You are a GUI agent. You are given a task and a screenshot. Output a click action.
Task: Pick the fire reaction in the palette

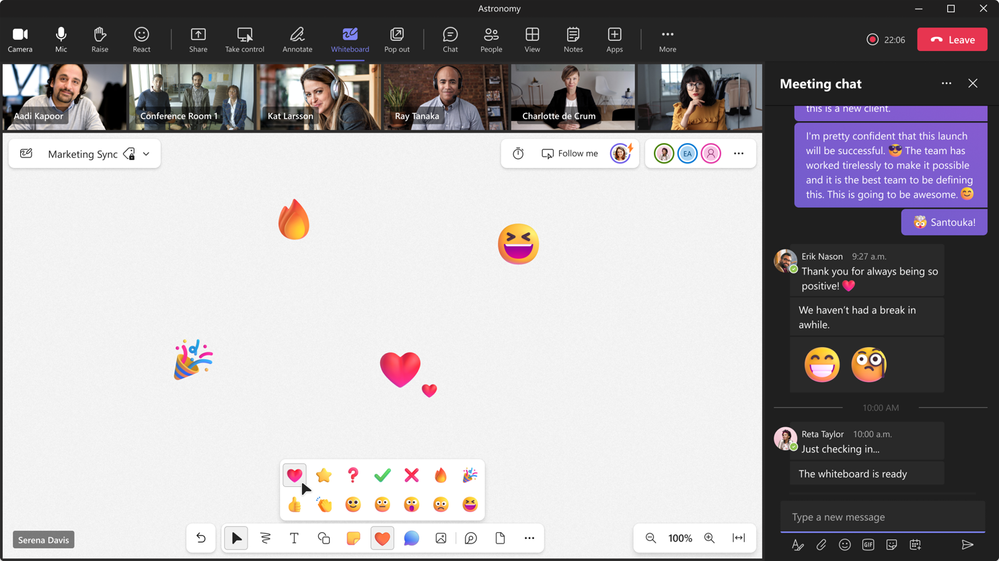pyautogui.click(x=441, y=475)
